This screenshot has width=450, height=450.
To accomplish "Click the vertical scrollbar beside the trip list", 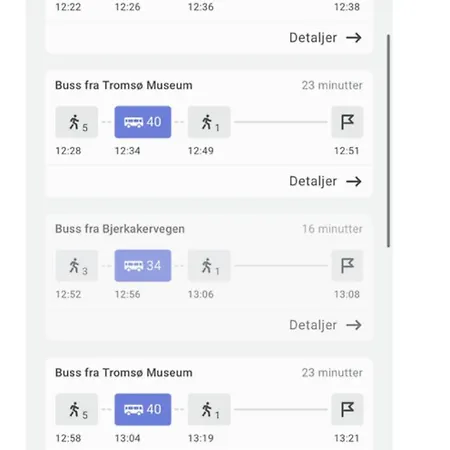I will pos(388,141).
